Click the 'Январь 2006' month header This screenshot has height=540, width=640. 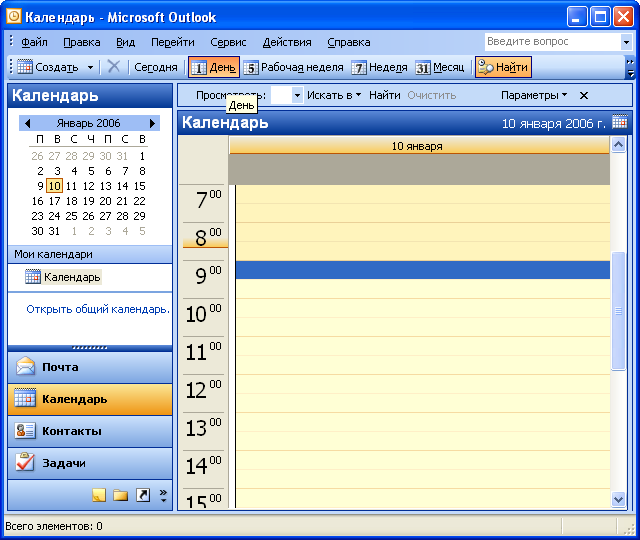click(x=89, y=123)
